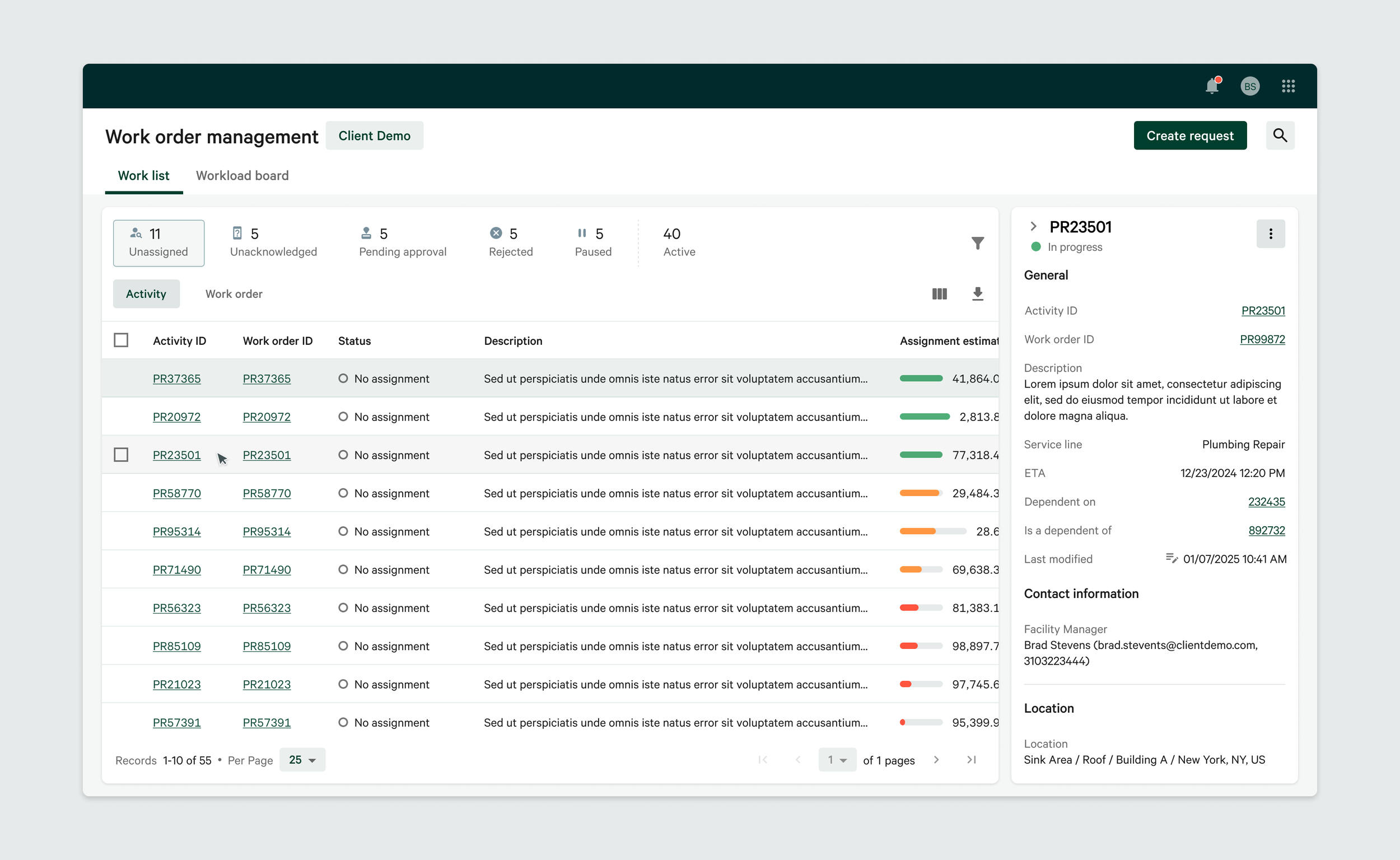The height and width of the screenshot is (860, 1400).
Task: Click PR37365 assignment estimate progress bar
Action: pos(921,379)
